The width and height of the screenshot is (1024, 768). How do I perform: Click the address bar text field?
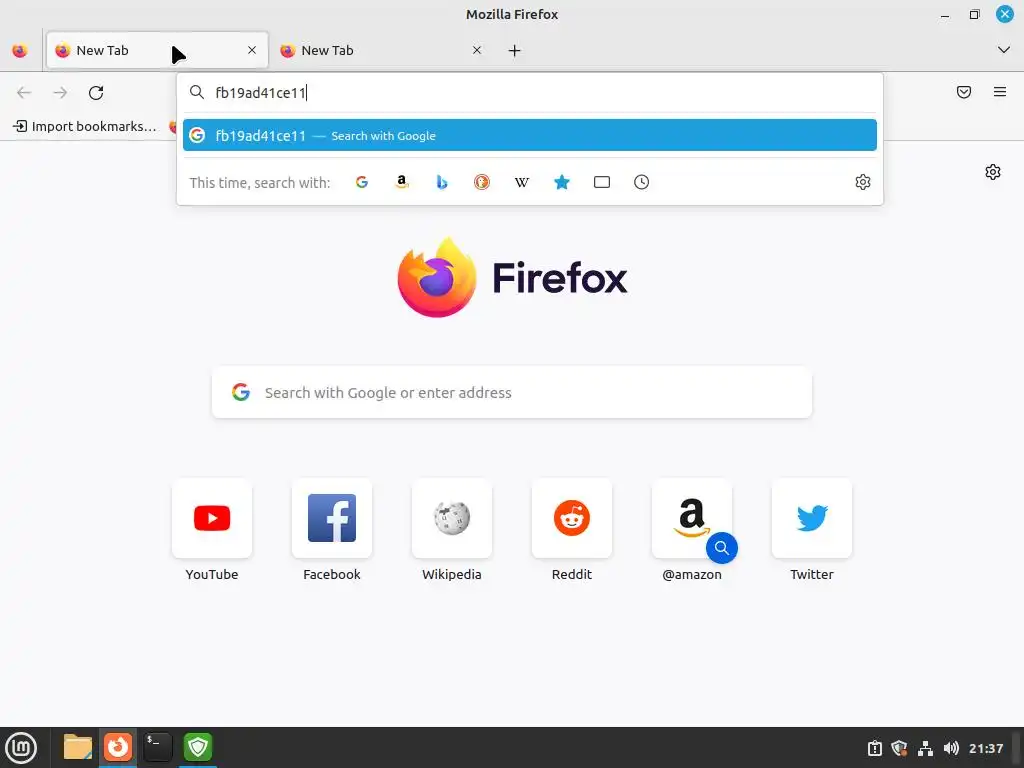point(530,93)
